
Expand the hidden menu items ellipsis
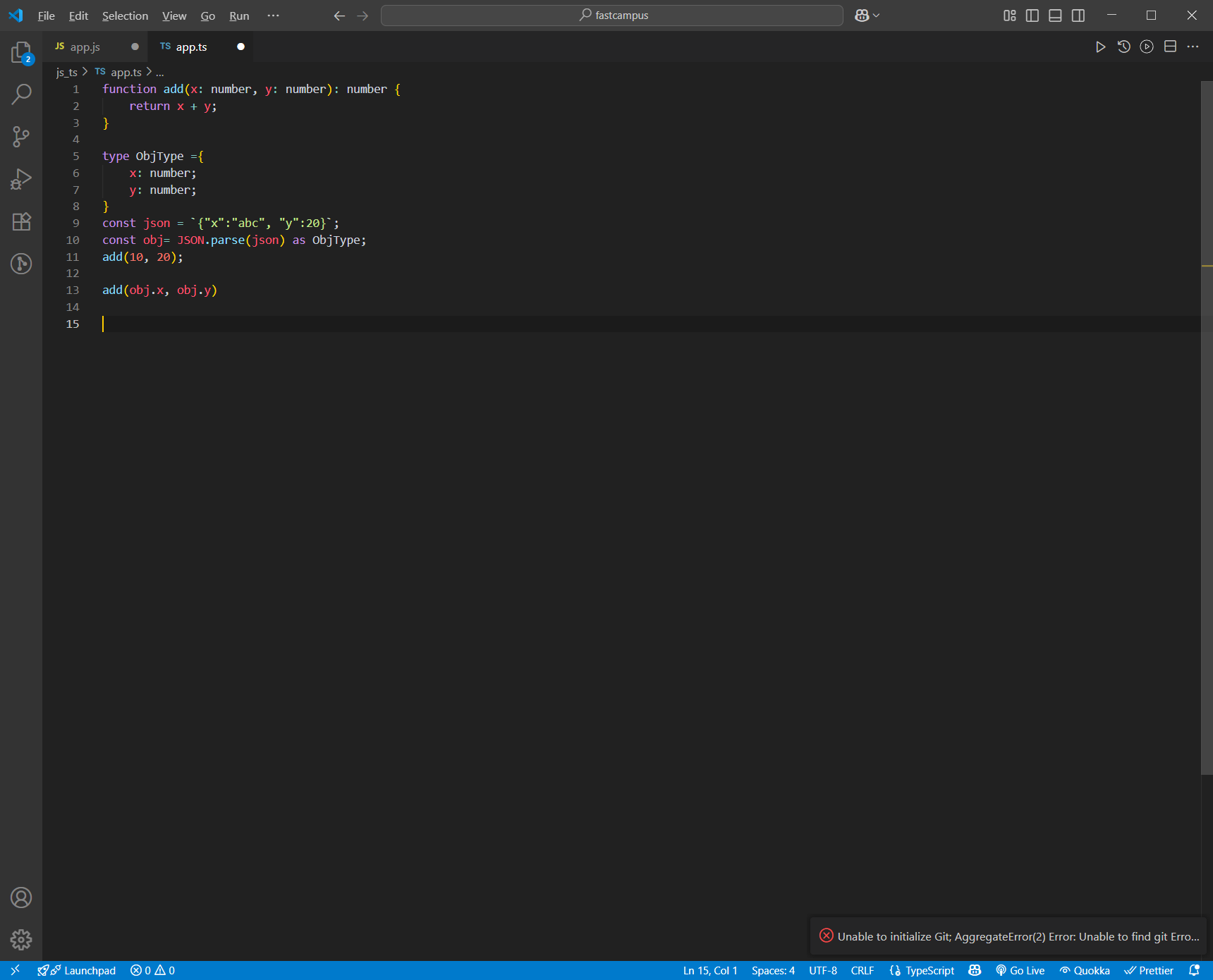[273, 16]
